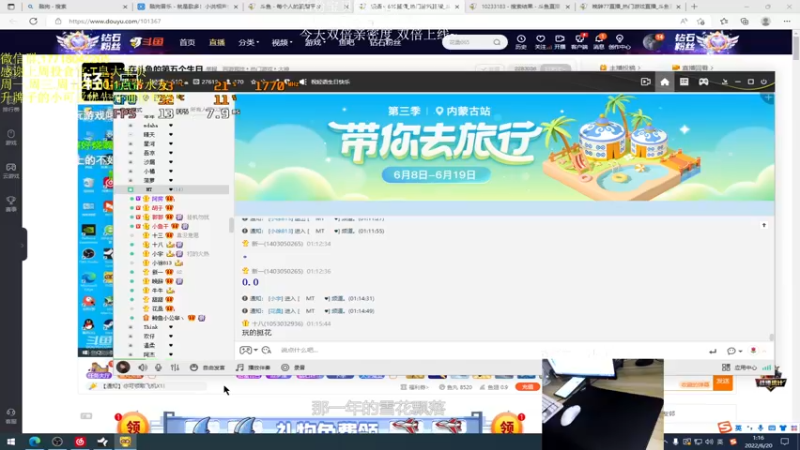Click the Douyu user avatar with badge
The image size is (800, 450).
652,42
